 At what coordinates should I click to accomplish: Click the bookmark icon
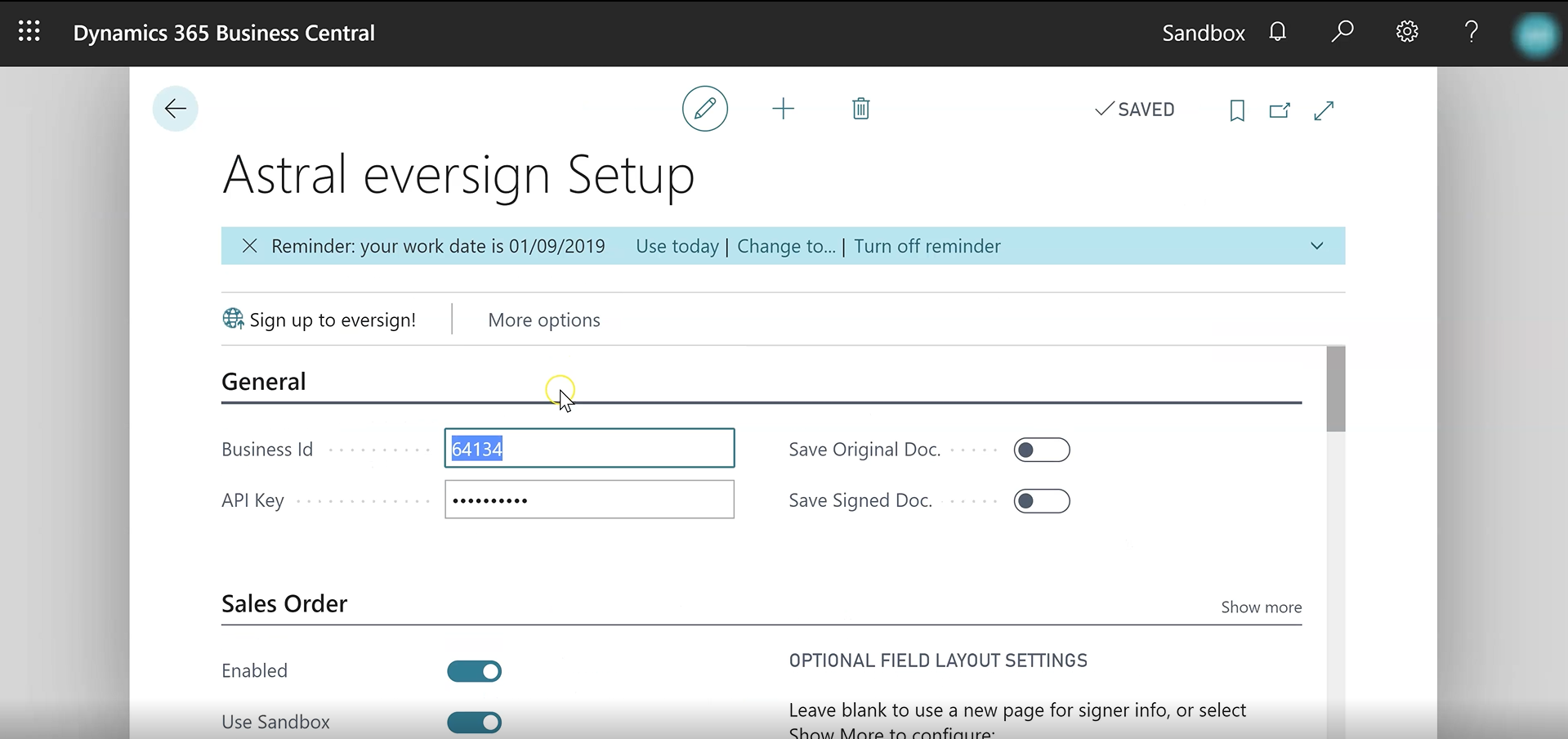[x=1237, y=110]
